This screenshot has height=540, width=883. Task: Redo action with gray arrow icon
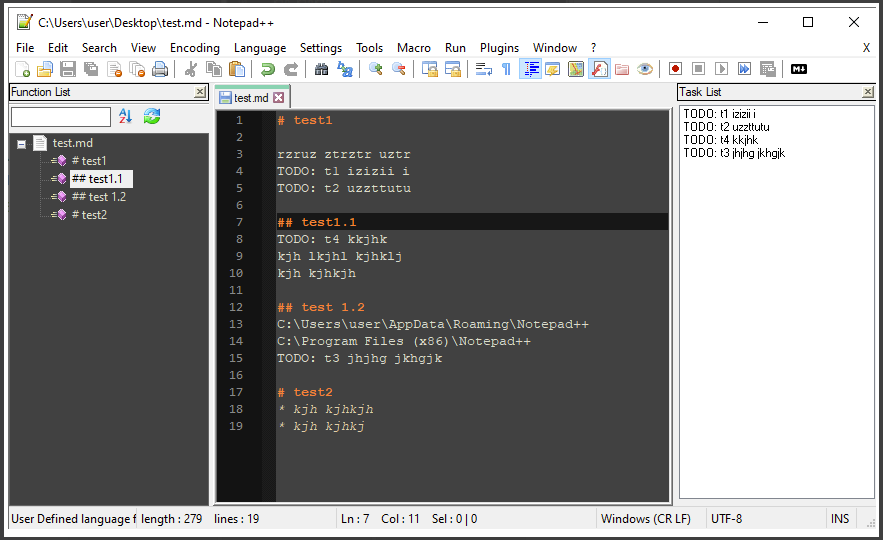(291, 69)
